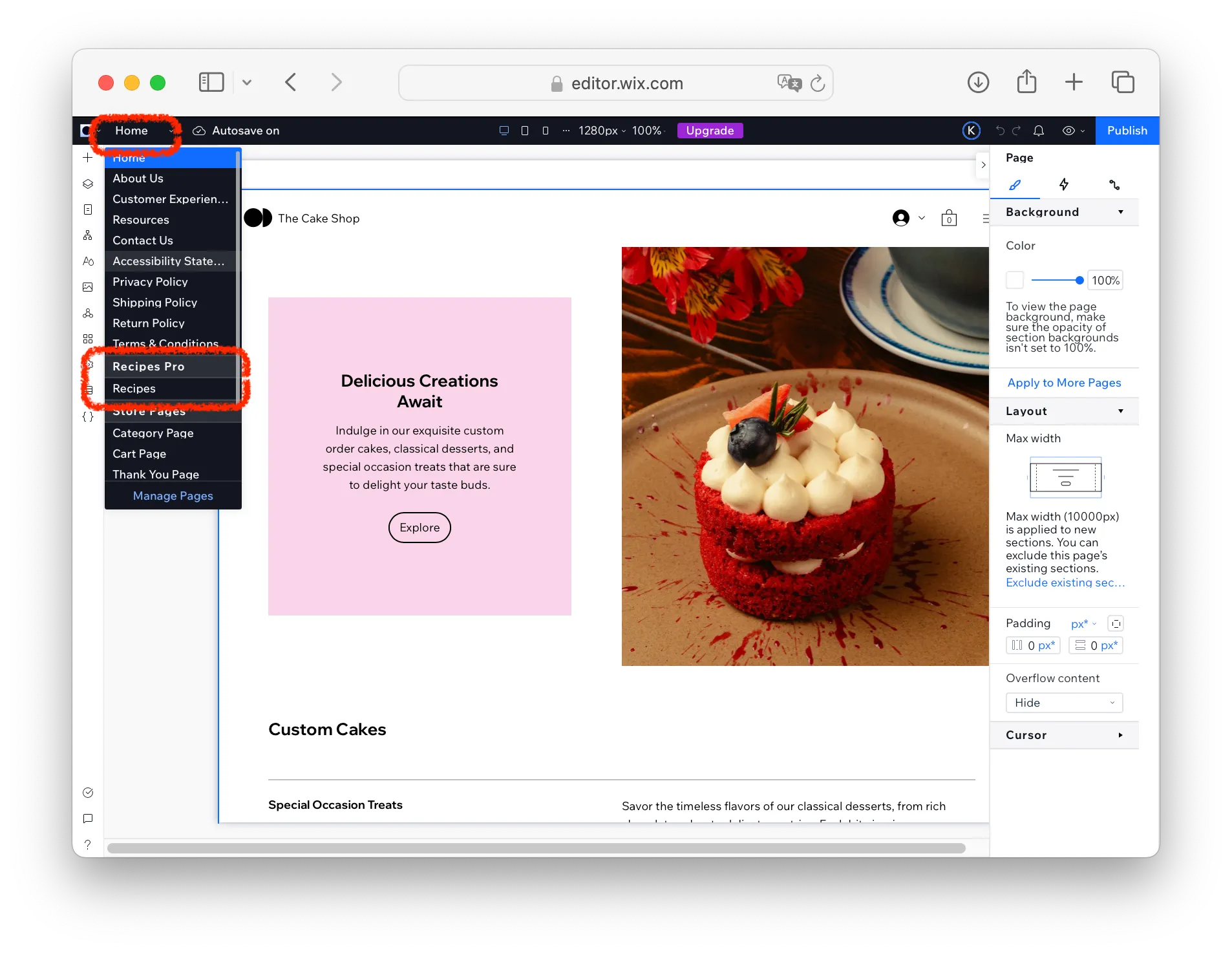Click the purple Upgrade button

point(710,131)
